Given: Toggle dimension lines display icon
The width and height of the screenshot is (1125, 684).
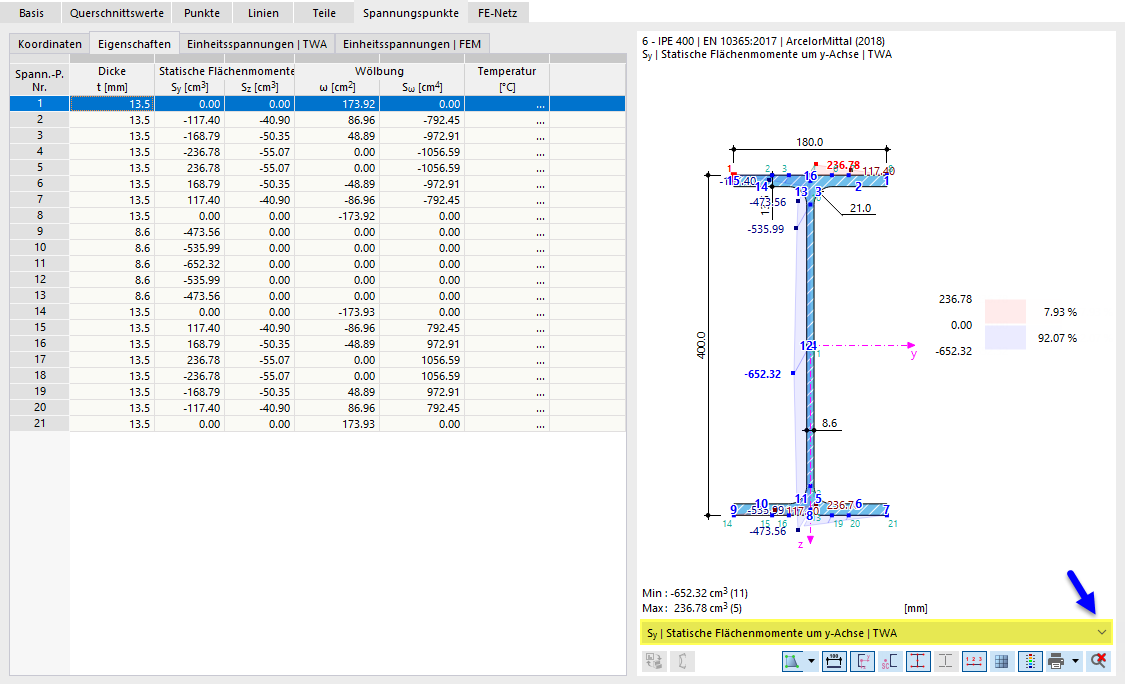Looking at the screenshot, I should 834,661.
